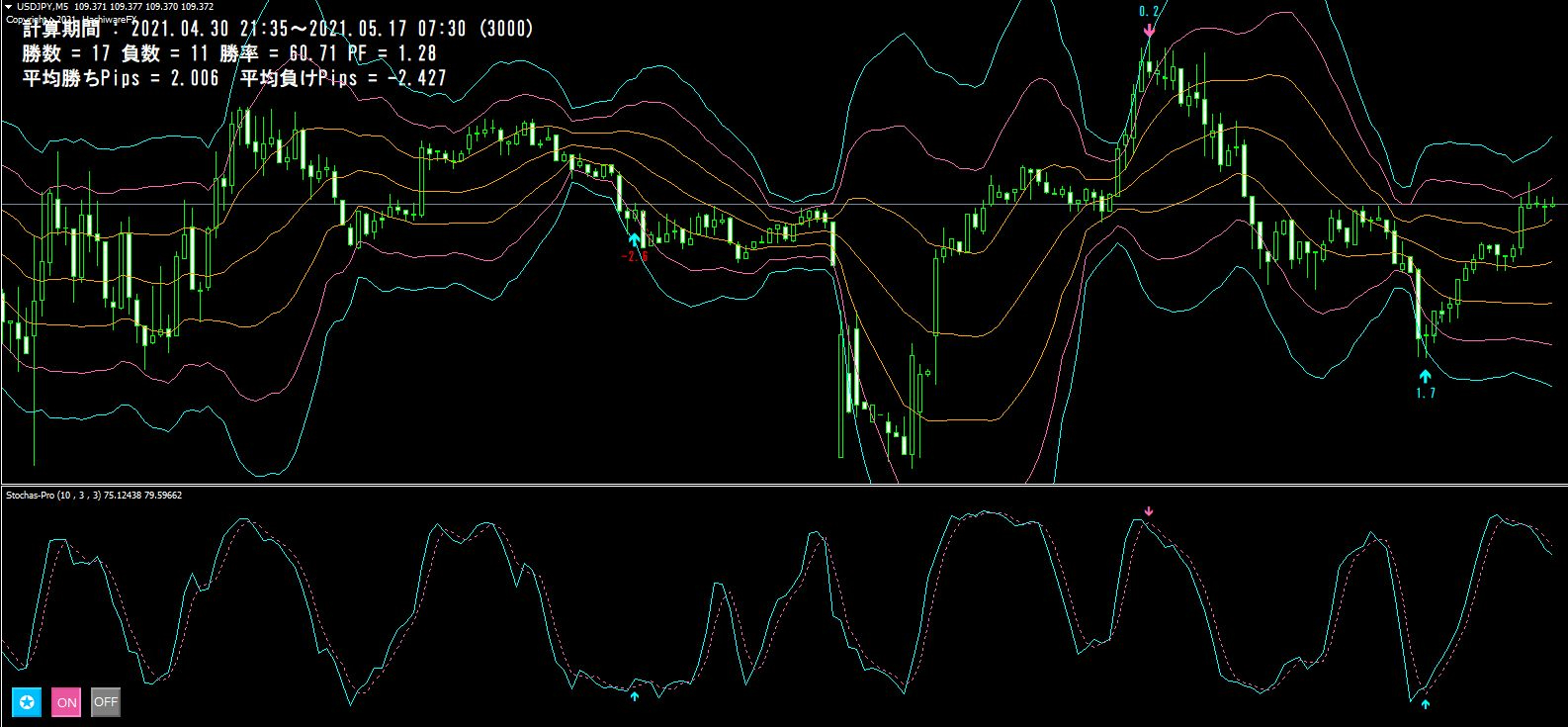Image resolution: width=1568 pixels, height=727 pixels.
Task: Click the 1.7 pips label below buy arrow
Action: click(x=1425, y=393)
